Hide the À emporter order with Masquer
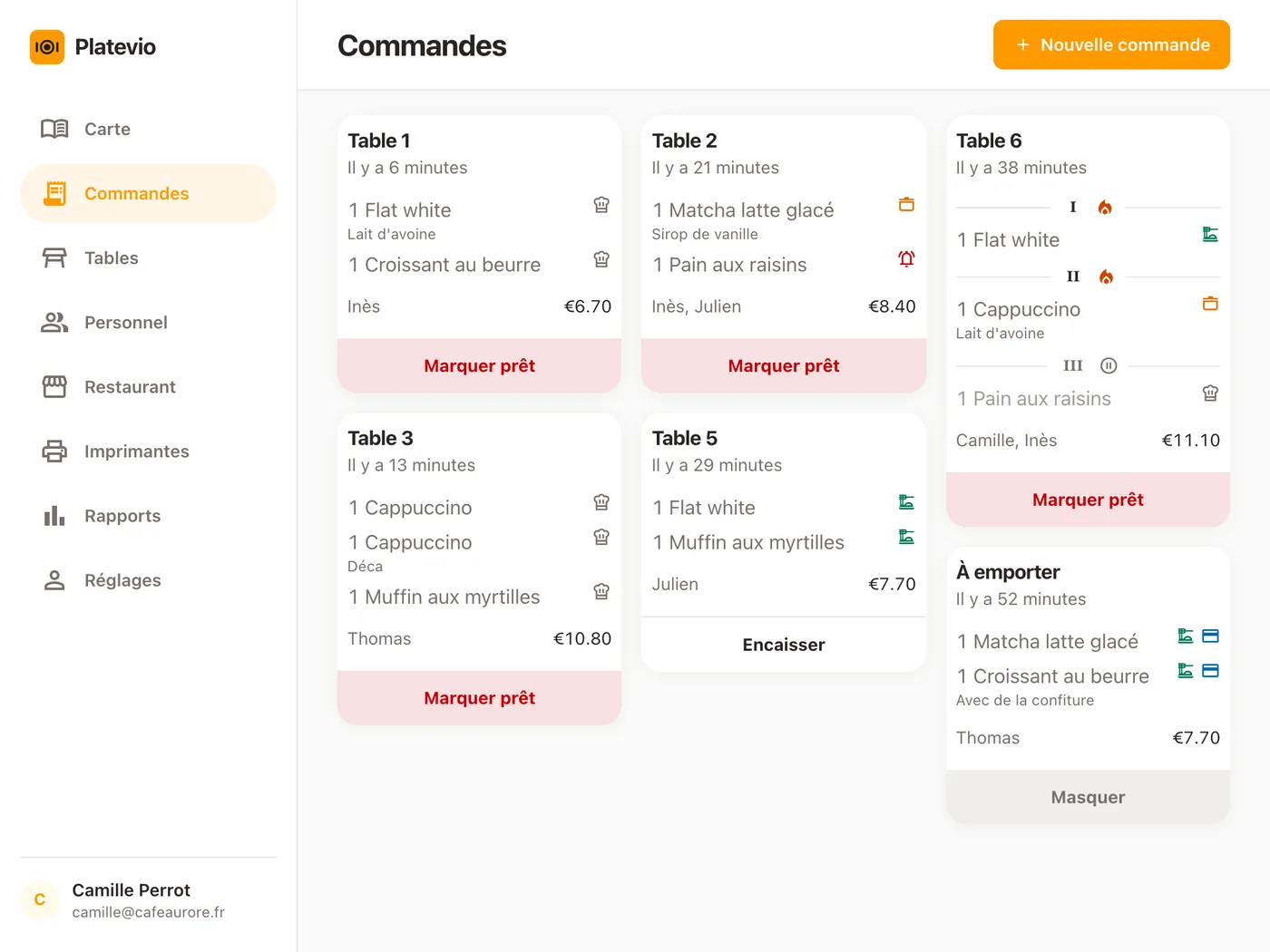This screenshot has height=952, width=1270. coord(1088,797)
